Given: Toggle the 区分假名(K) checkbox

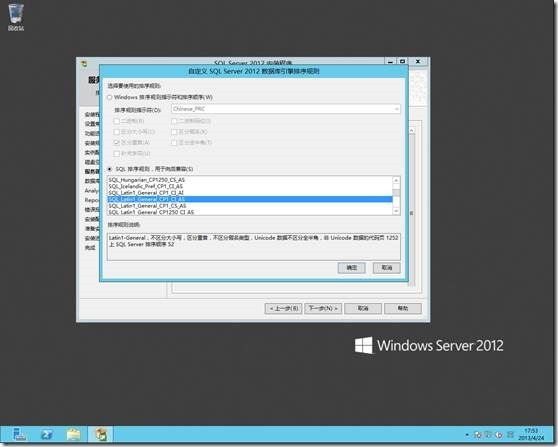Looking at the screenshot, I should (174, 132).
